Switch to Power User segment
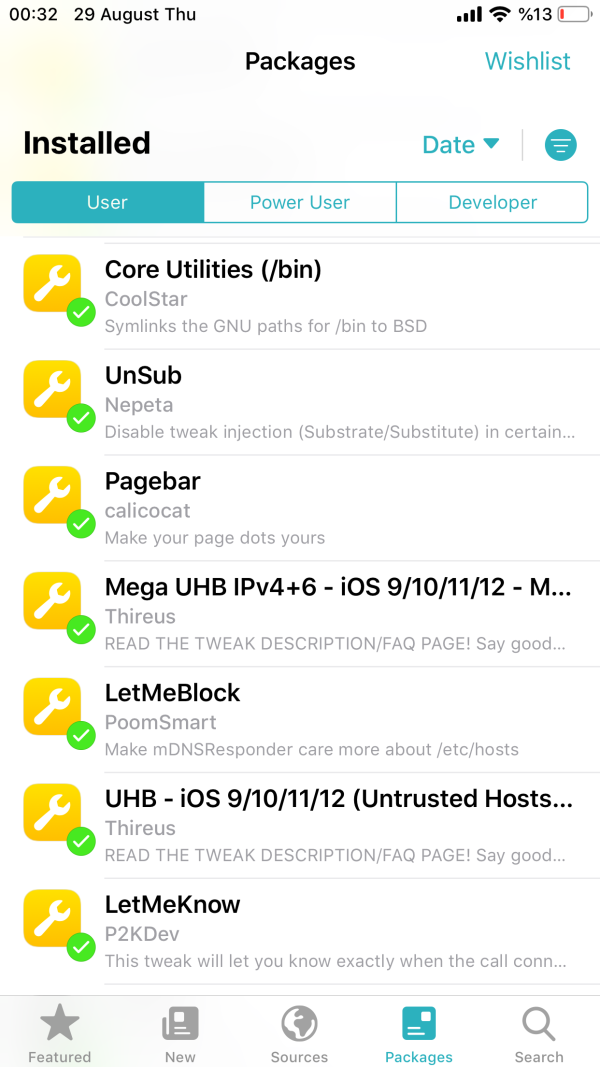This screenshot has width=600, height=1067. pos(300,202)
